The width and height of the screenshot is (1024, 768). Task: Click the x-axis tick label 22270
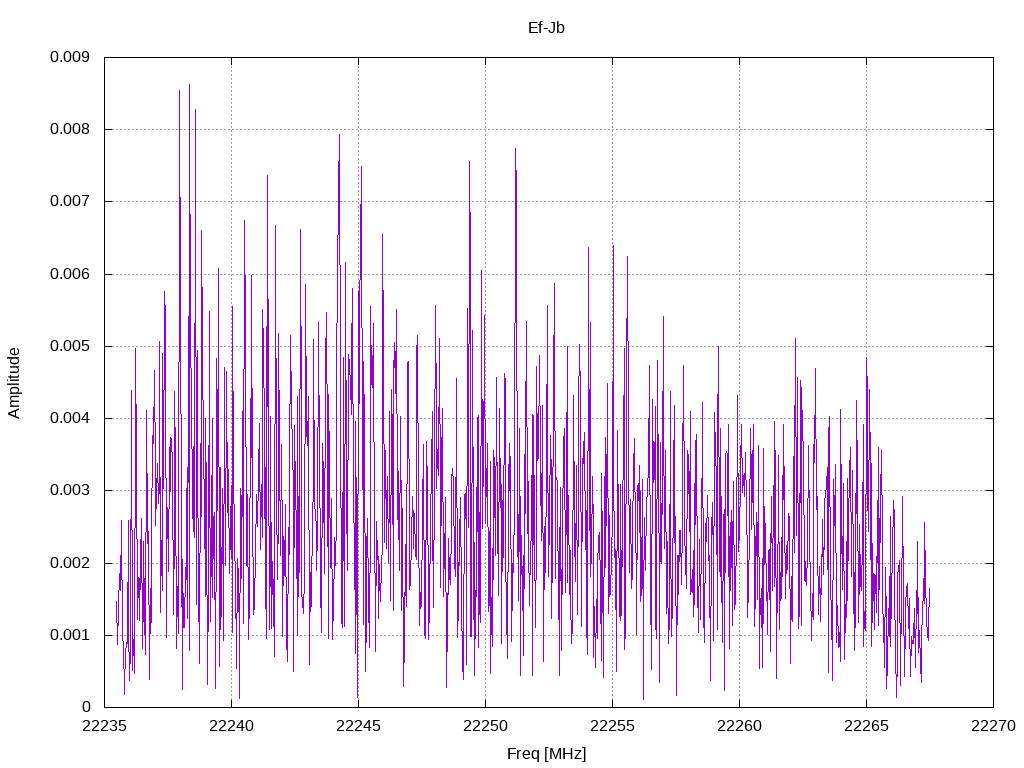coord(993,726)
